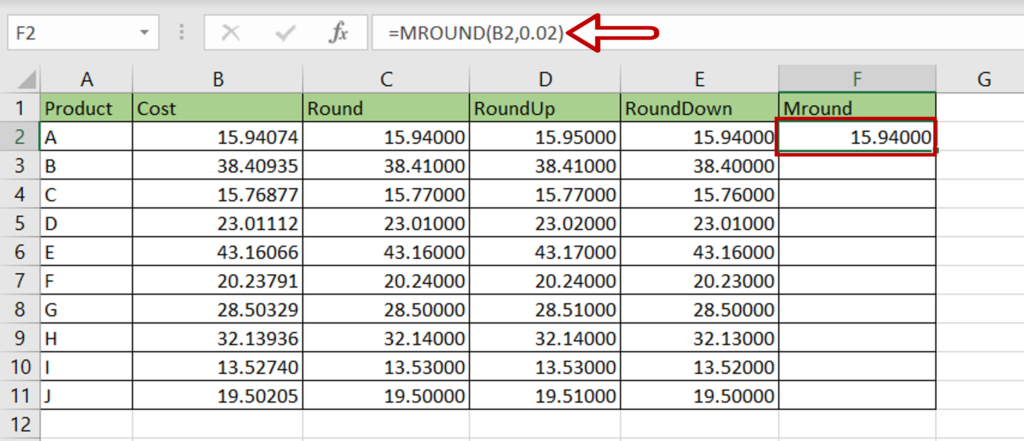
Task: Click RoundDown cell 20.23000
Action: tap(699, 280)
